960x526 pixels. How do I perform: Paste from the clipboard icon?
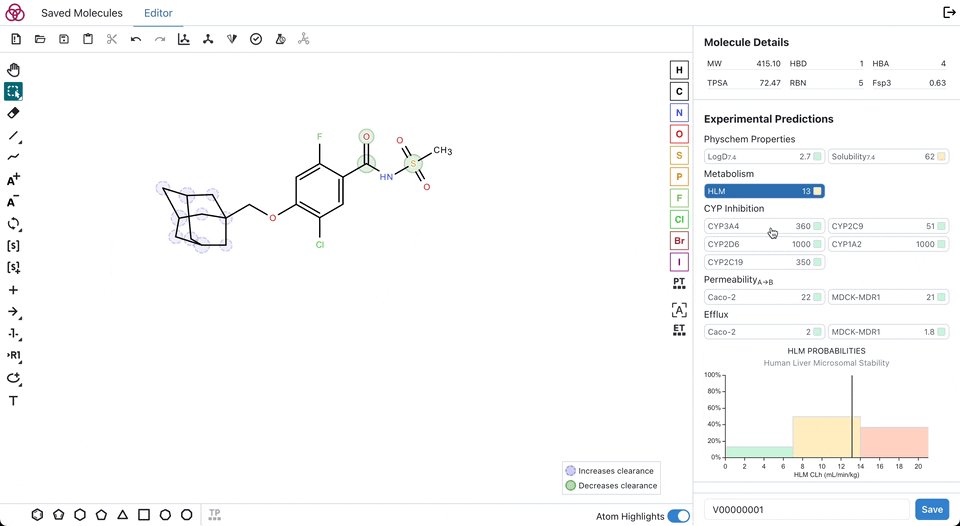coord(88,39)
